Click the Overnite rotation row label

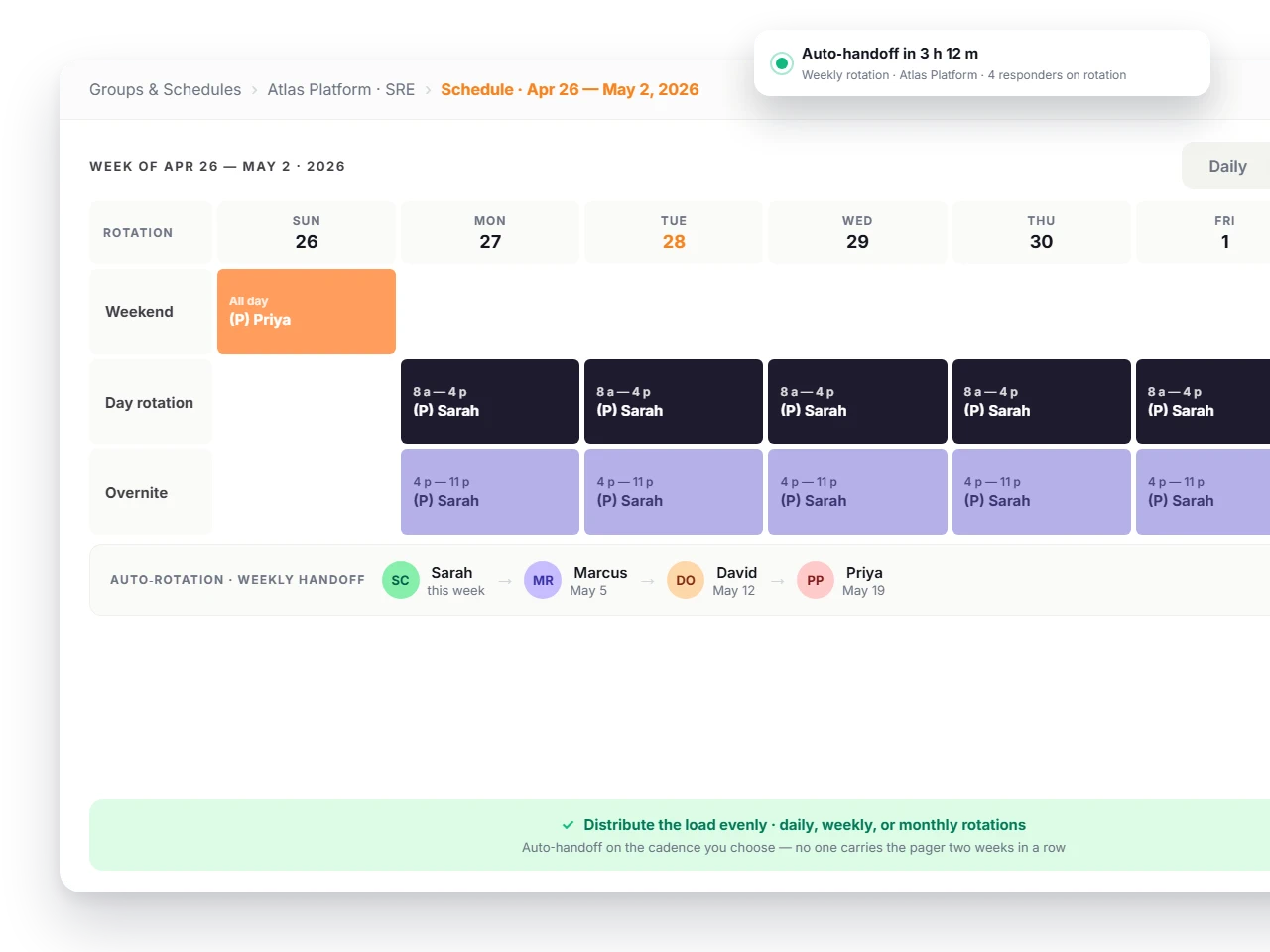pyautogui.click(x=151, y=492)
